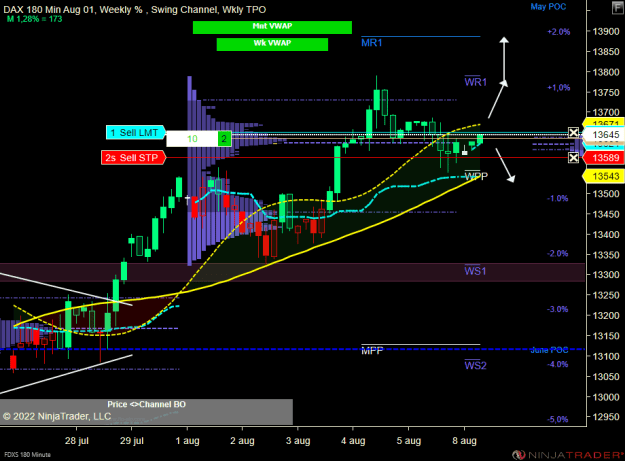The image size is (625, 461).
Task: Click the green box labeled 2 beside the quantity
Action: click(x=224, y=139)
